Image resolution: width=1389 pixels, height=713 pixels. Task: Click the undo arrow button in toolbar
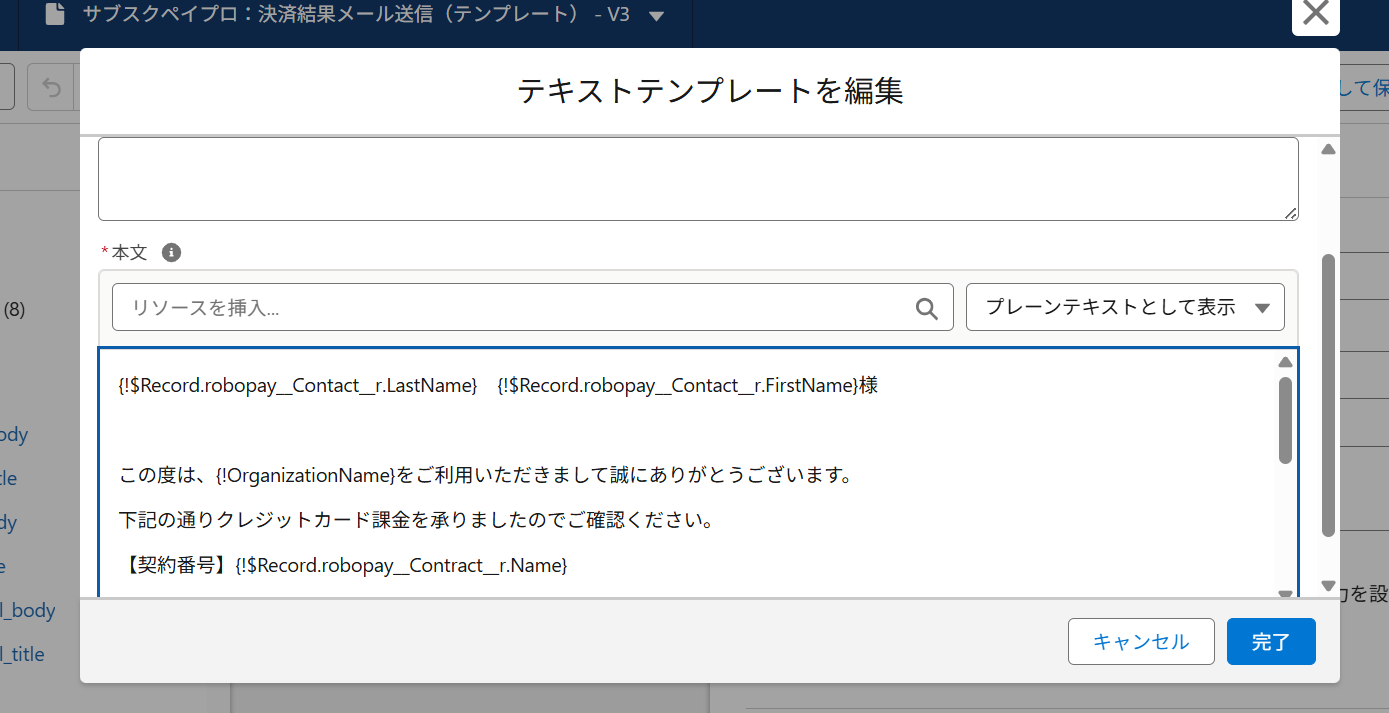[x=51, y=88]
